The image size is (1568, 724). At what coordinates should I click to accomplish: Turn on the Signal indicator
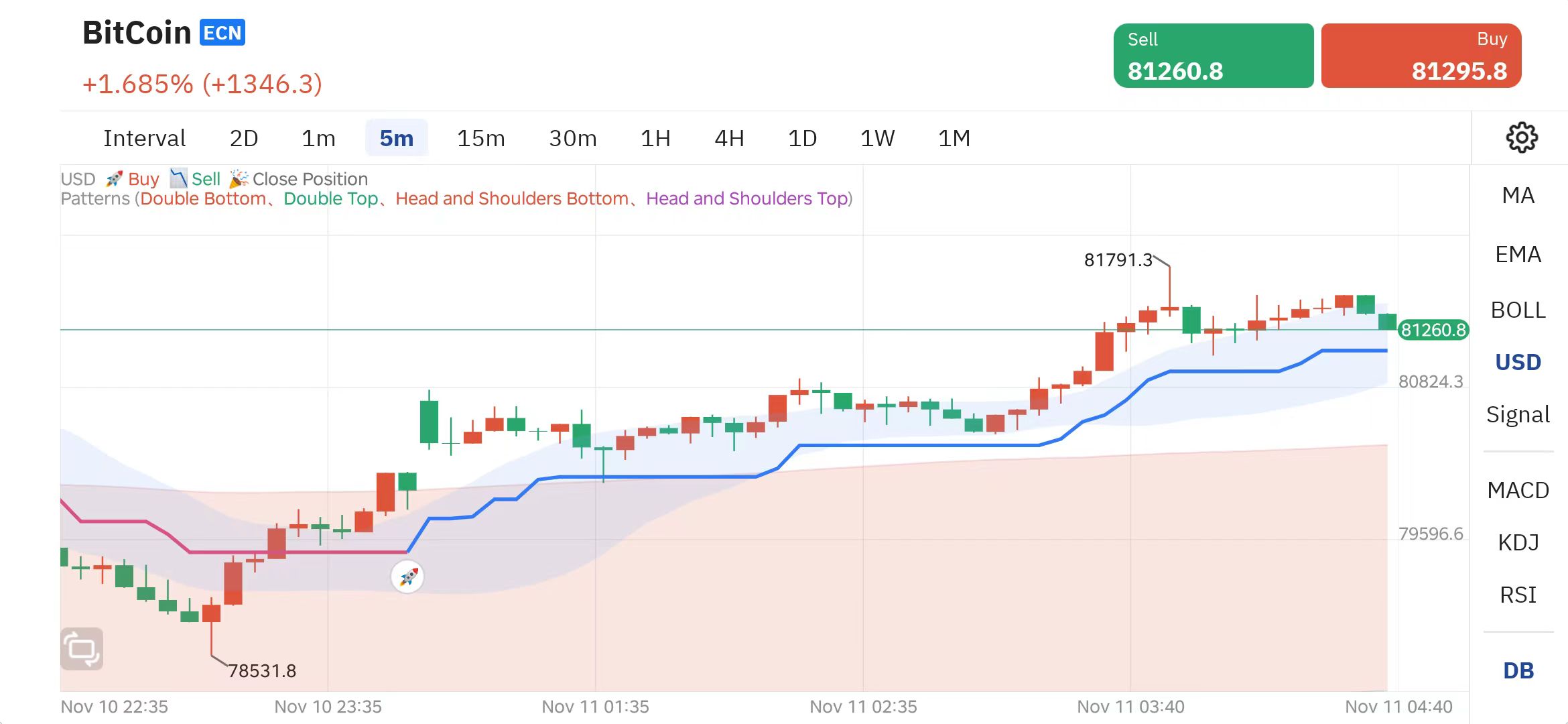1518,415
